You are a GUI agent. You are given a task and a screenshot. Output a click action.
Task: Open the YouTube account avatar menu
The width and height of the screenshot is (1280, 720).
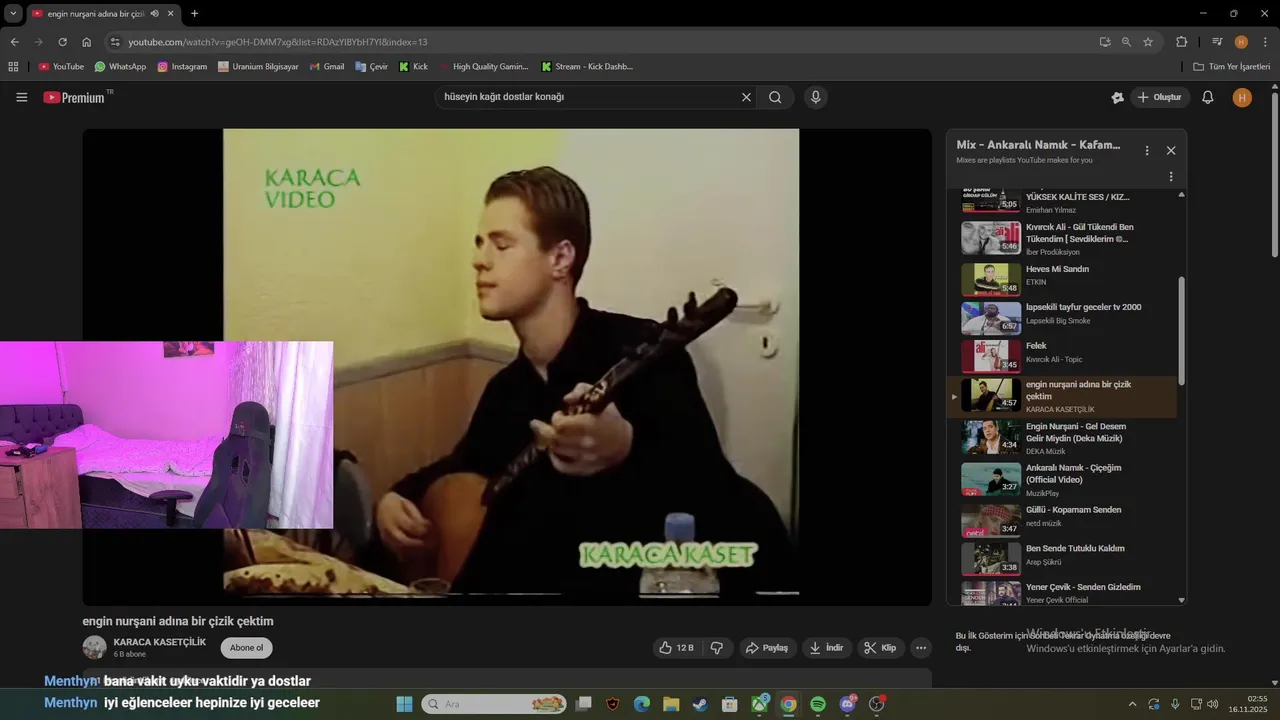pos(1242,97)
